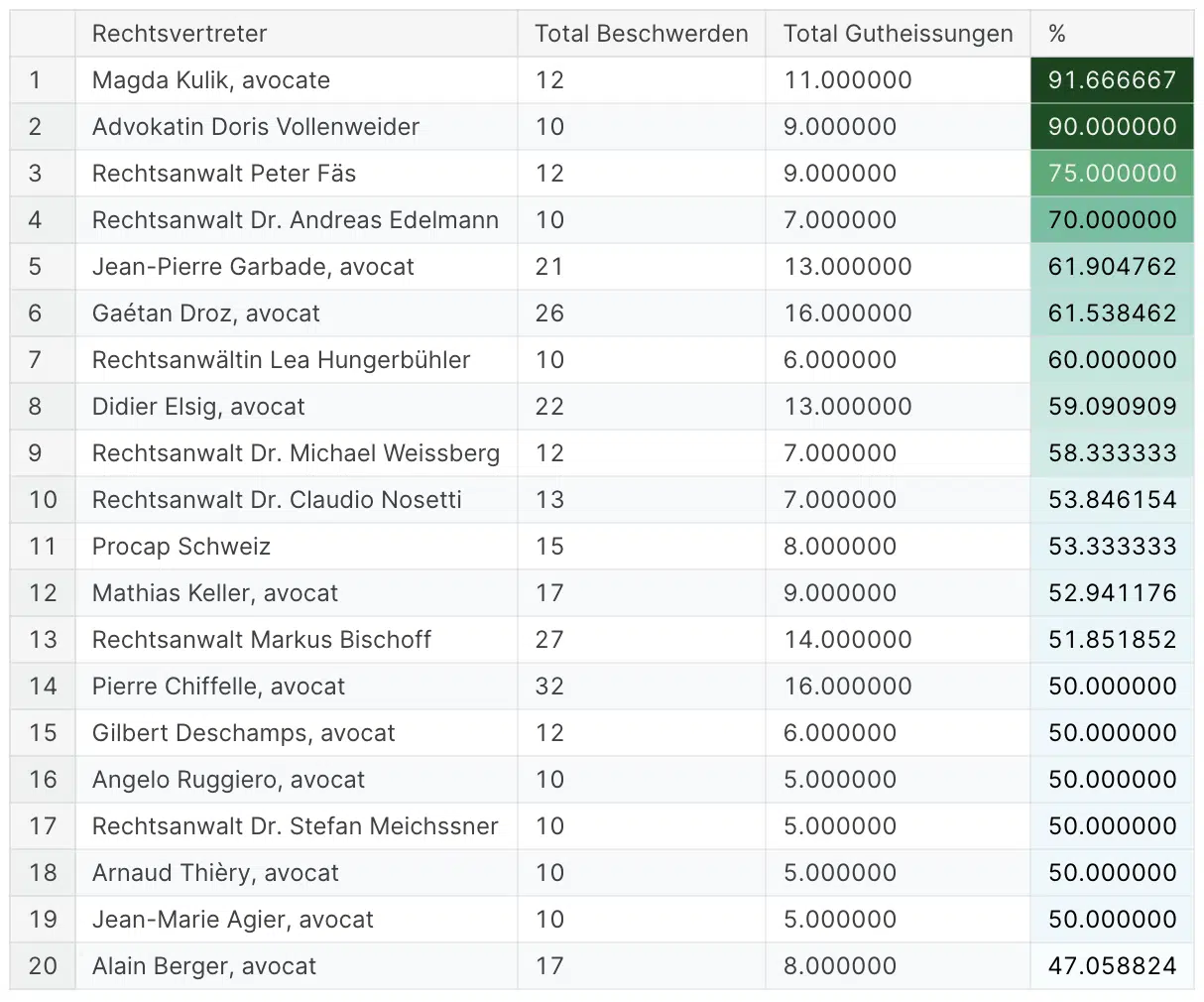
Task: Click Pierre Chiffelle's Total Beschwerden value 32
Action: (550, 687)
